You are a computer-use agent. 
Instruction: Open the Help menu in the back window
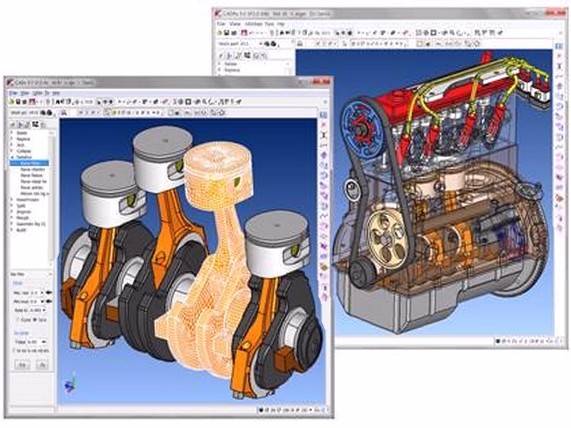click(x=281, y=24)
